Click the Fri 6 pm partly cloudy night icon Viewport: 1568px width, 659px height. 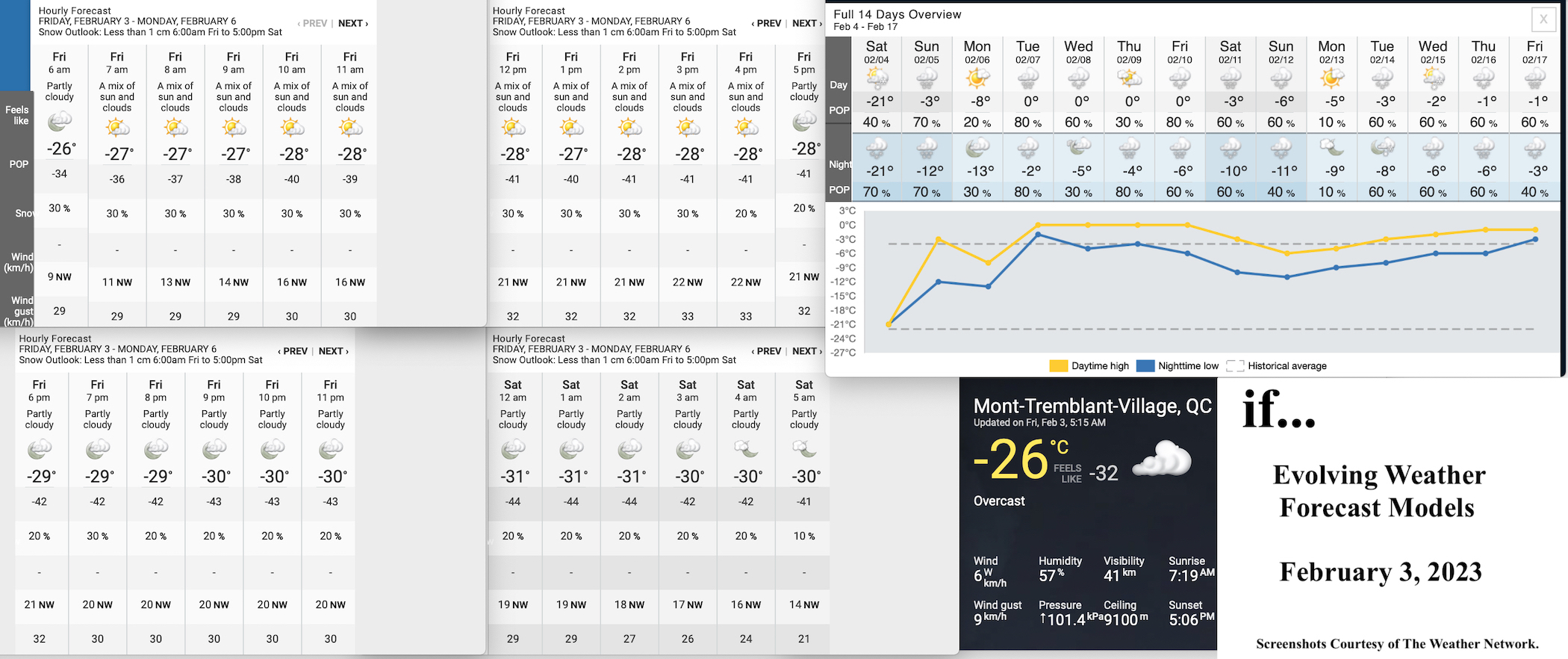pyautogui.click(x=40, y=450)
